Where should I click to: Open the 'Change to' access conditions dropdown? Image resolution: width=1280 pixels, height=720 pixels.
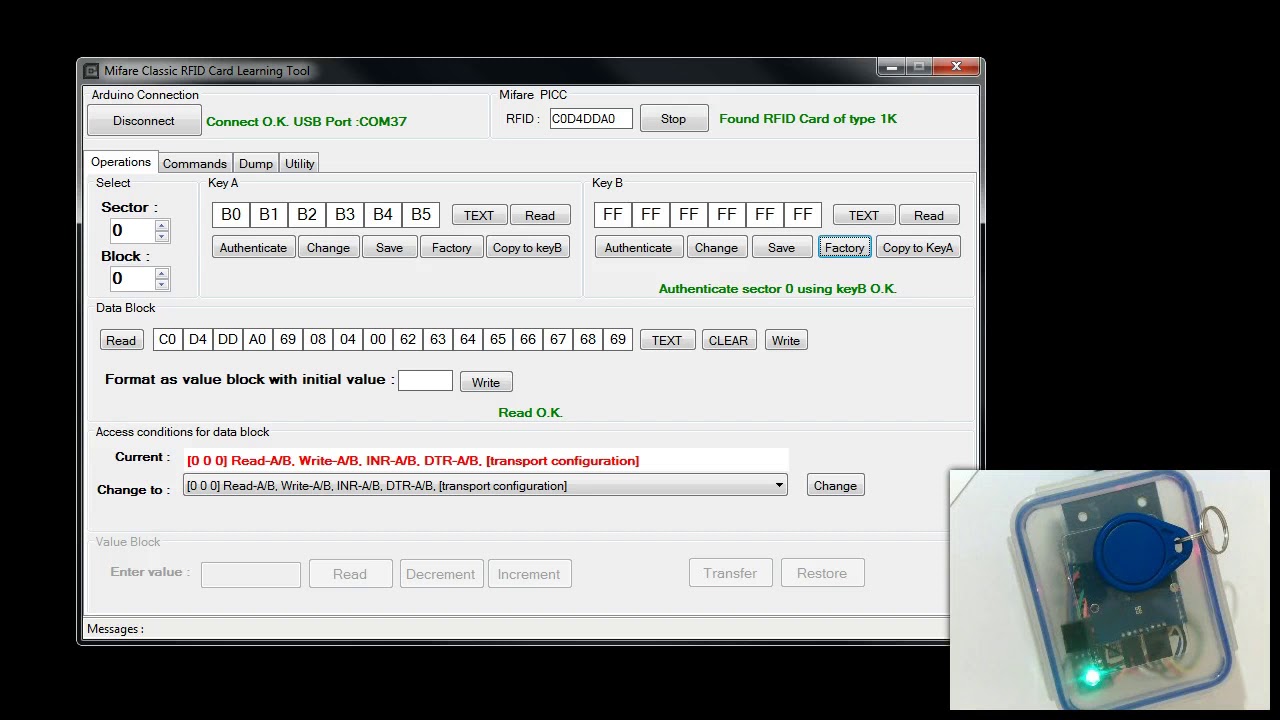pyautogui.click(x=485, y=486)
